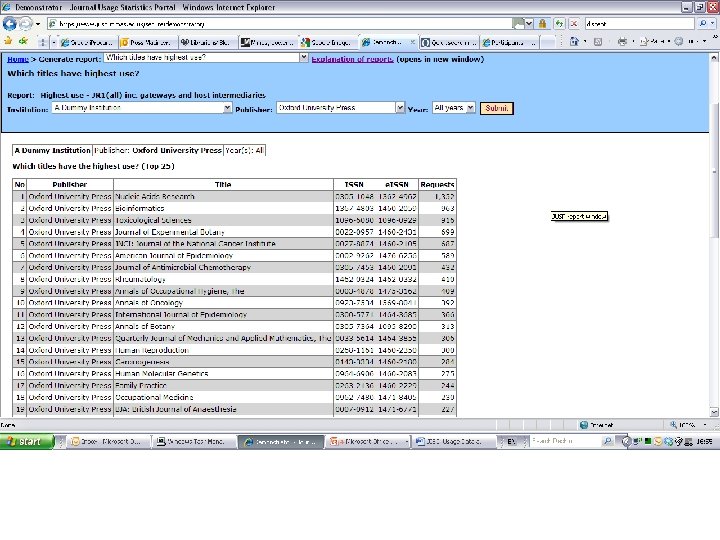Click the green Refresh page icon

(559, 23)
